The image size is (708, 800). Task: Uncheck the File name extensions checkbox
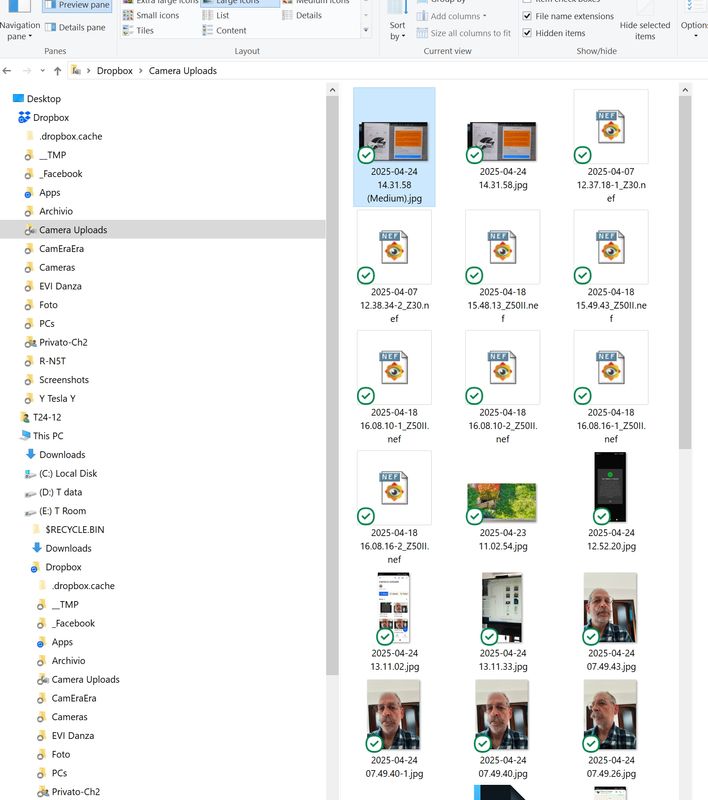[x=528, y=16]
